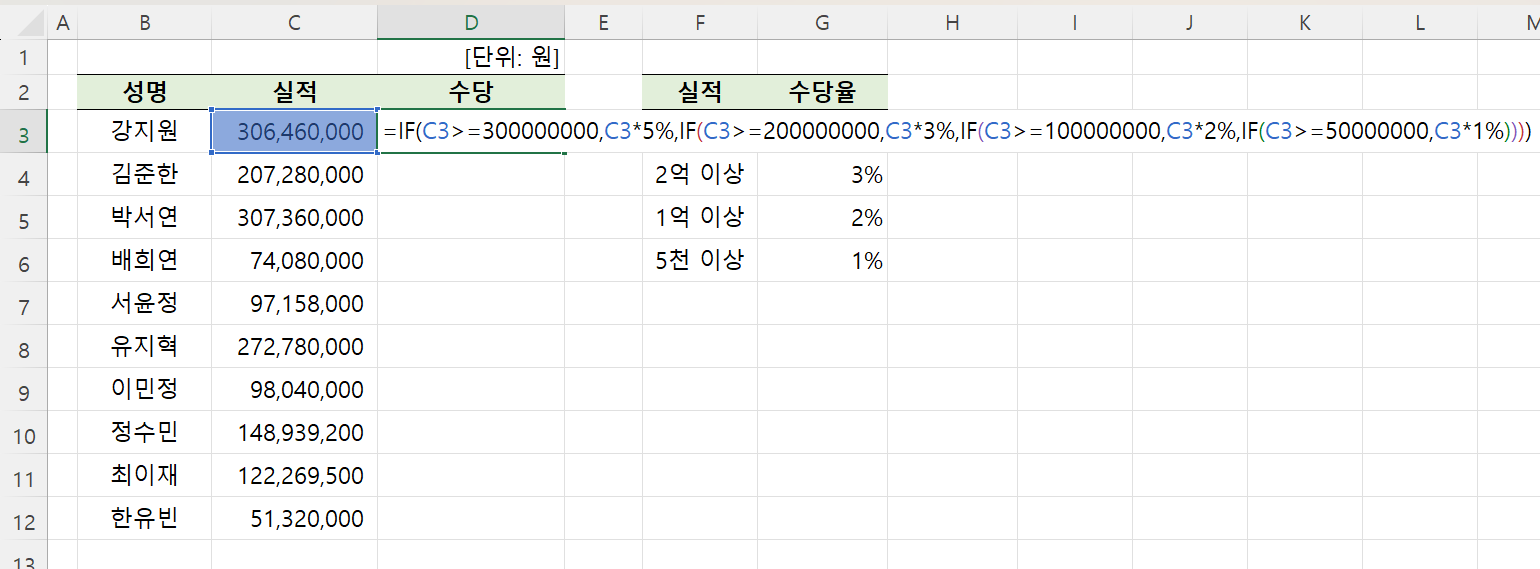
Task: Select the name cell 박서연
Action: [145, 218]
